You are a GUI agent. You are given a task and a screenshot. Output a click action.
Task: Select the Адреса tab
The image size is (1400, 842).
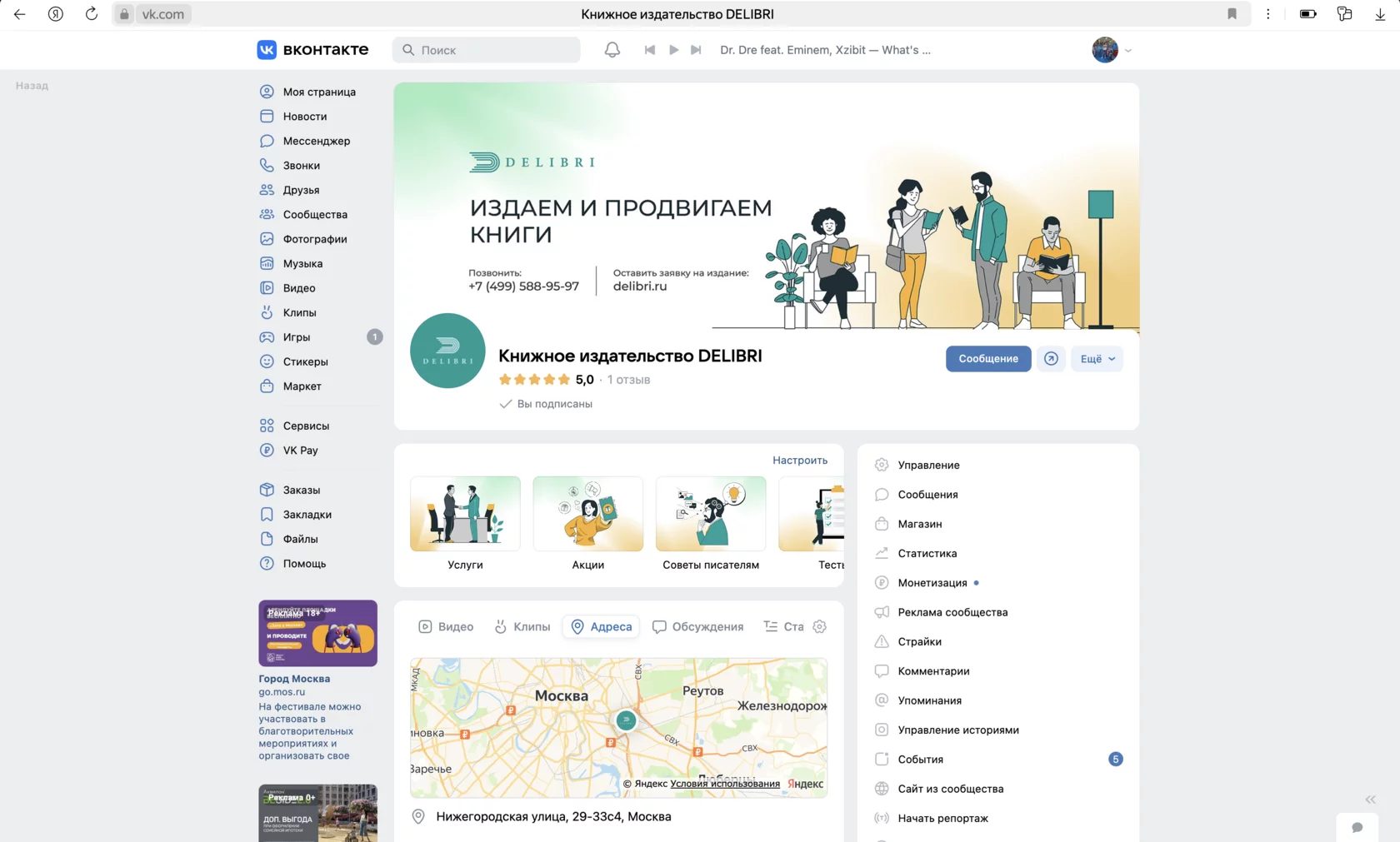(601, 626)
